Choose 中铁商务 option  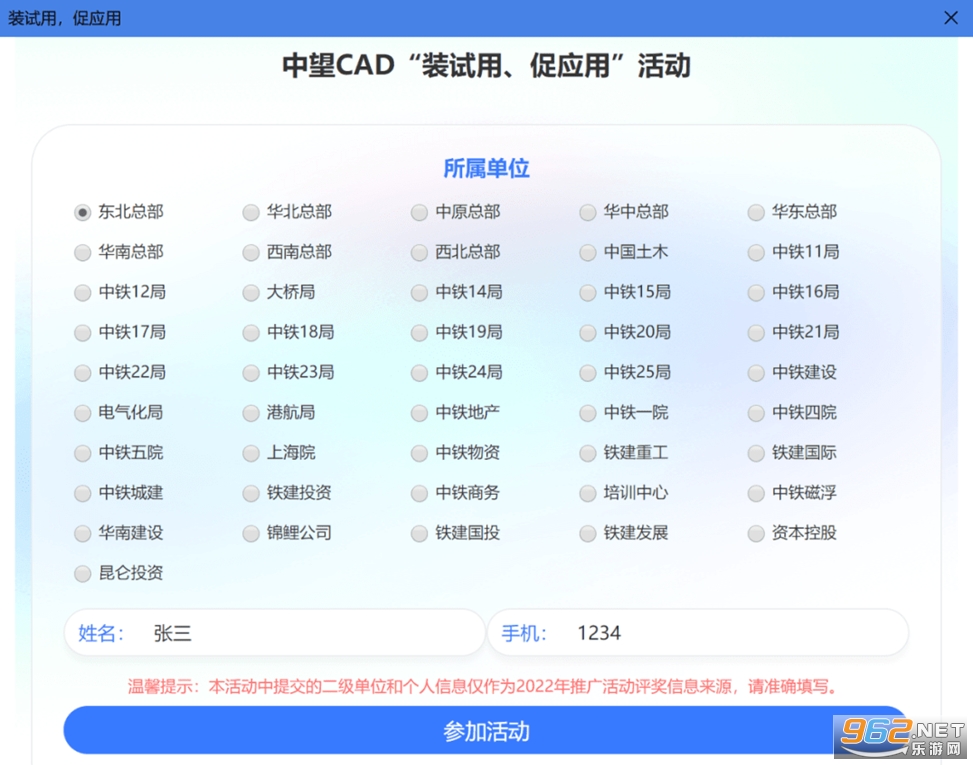point(419,493)
